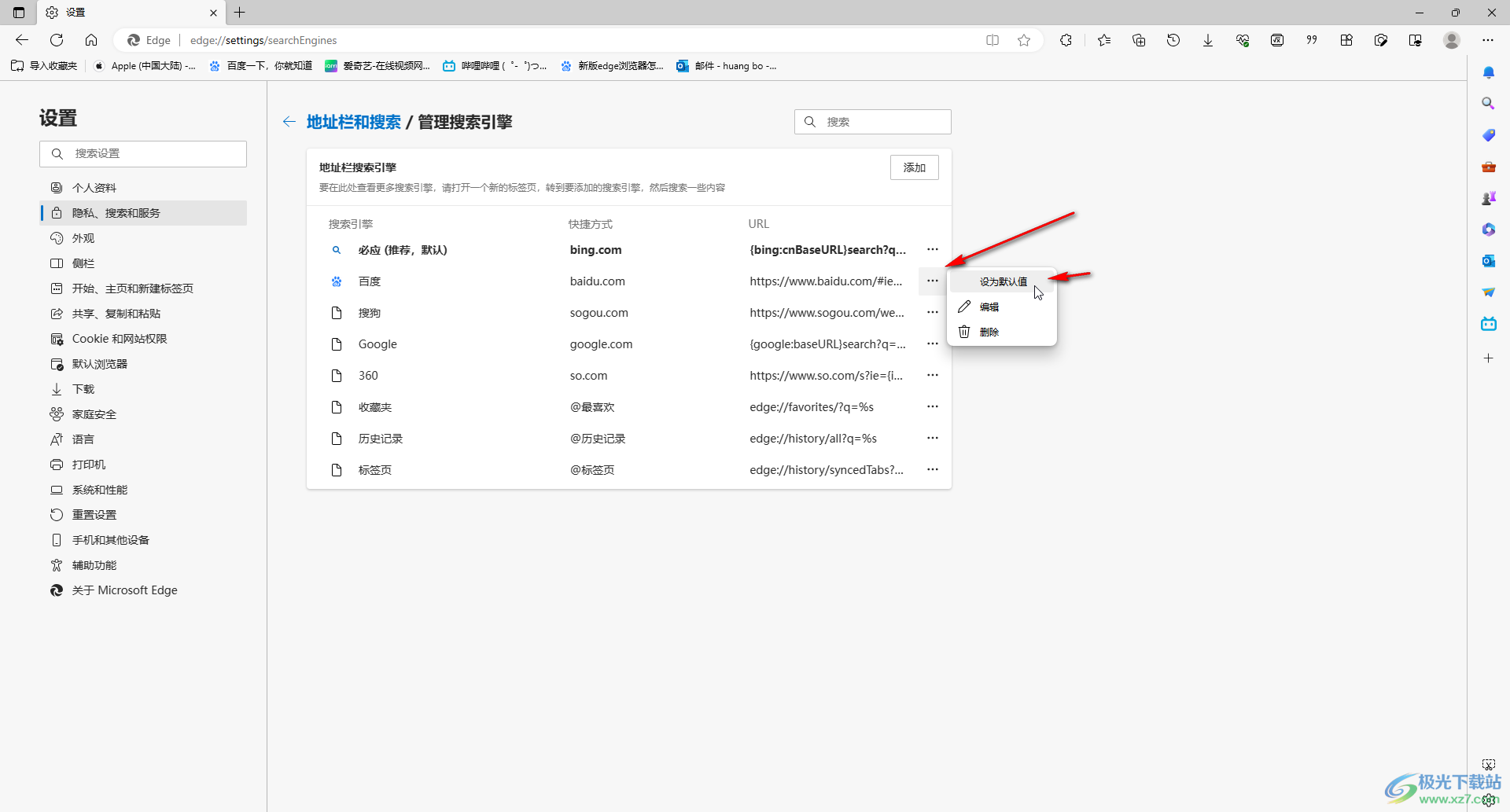Open user profile avatar icon
Image resolution: width=1510 pixels, height=812 pixels.
(1452, 40)
